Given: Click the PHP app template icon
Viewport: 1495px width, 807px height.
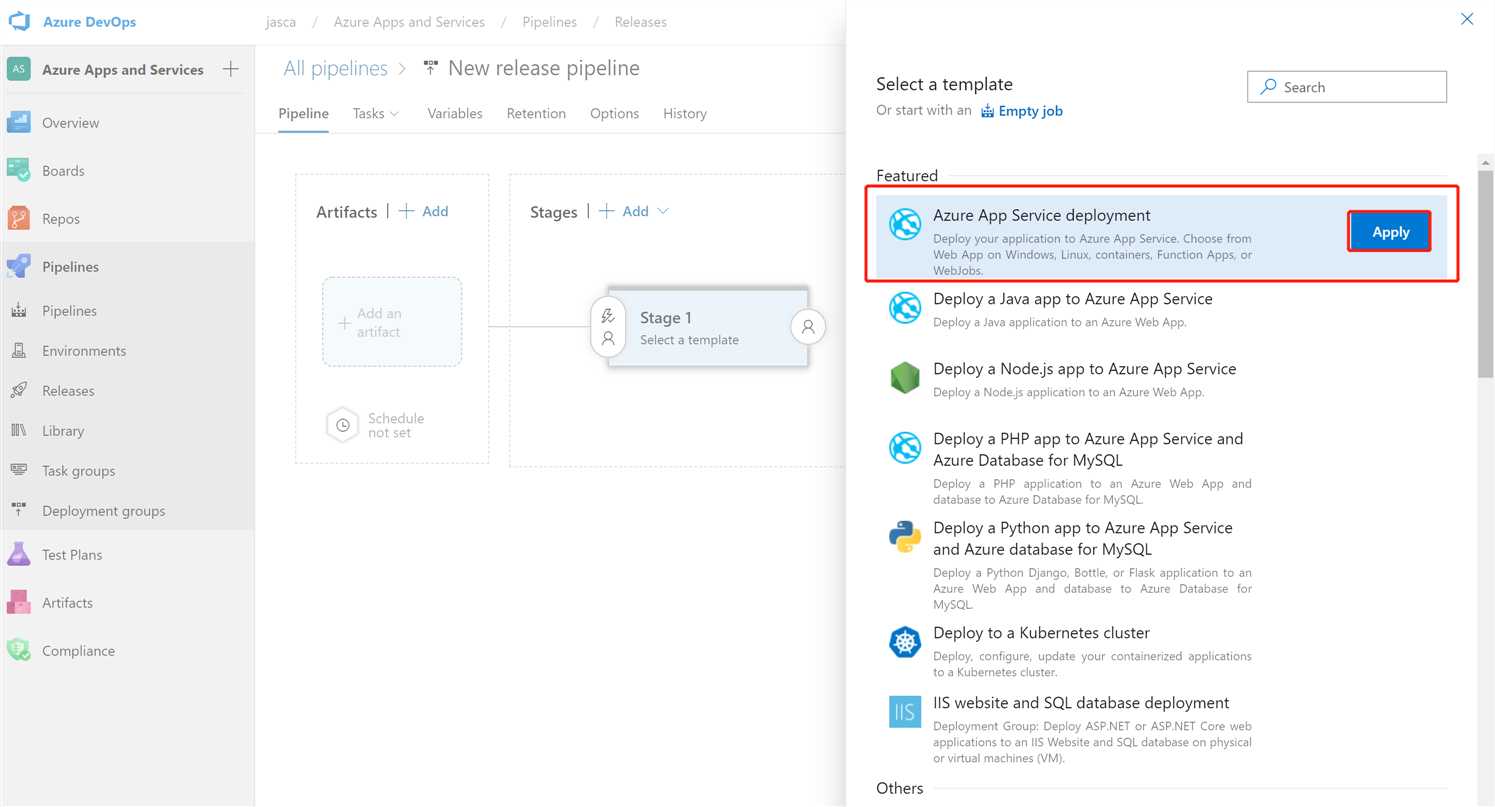Looking at the screenshot, I should [905, 448].
